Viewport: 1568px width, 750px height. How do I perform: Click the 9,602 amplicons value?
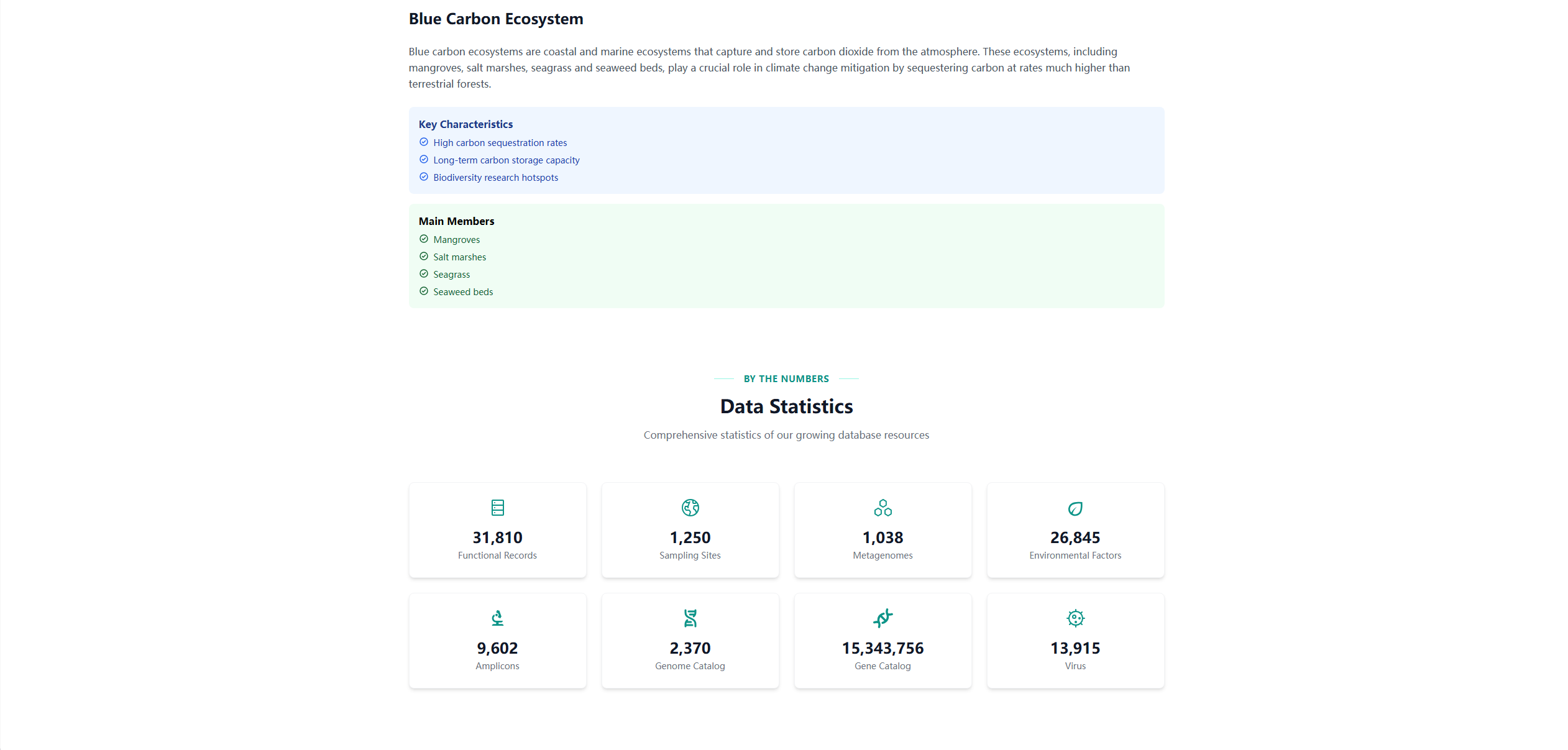click(497, 648)
